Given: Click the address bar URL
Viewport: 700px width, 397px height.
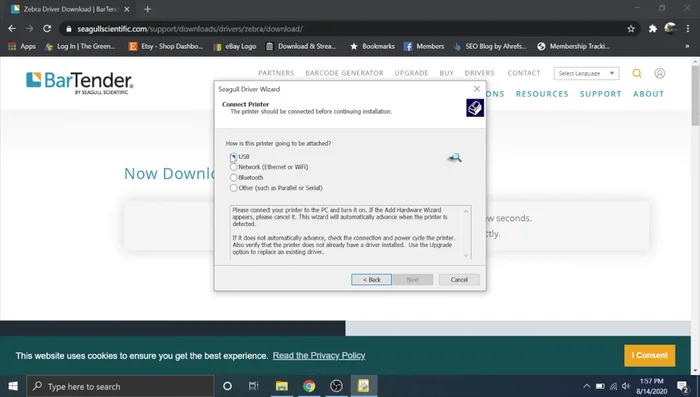Looking at the screenshot, I should (190, 29).
